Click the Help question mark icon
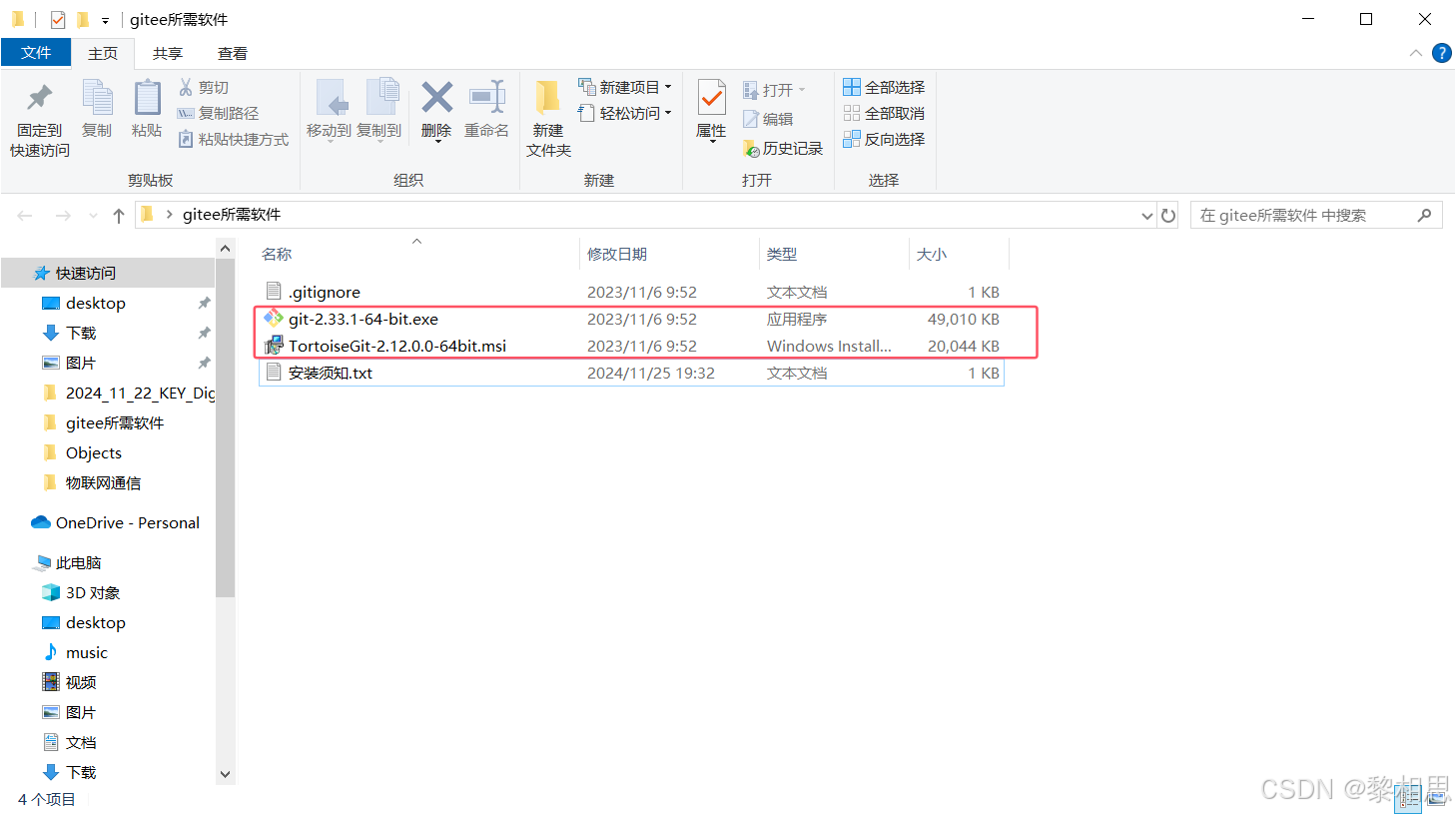 pos(1441,53)
